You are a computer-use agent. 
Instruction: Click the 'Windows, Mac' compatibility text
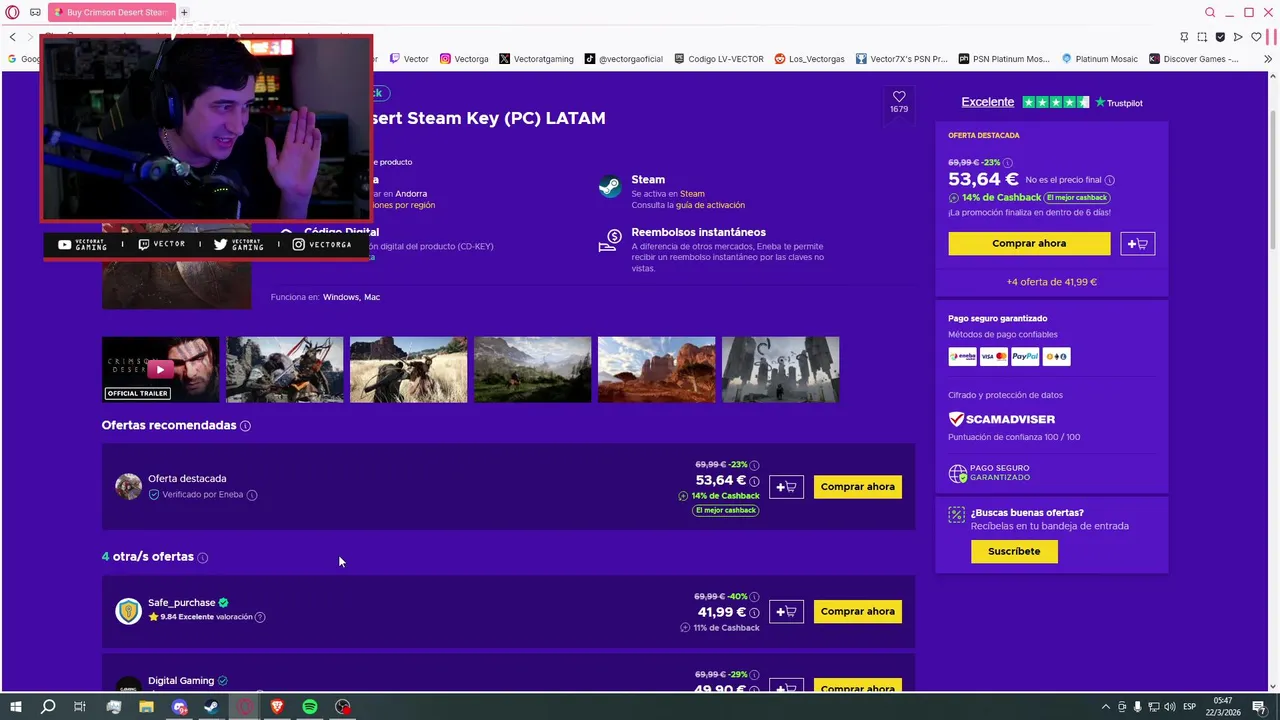(351, 297)
